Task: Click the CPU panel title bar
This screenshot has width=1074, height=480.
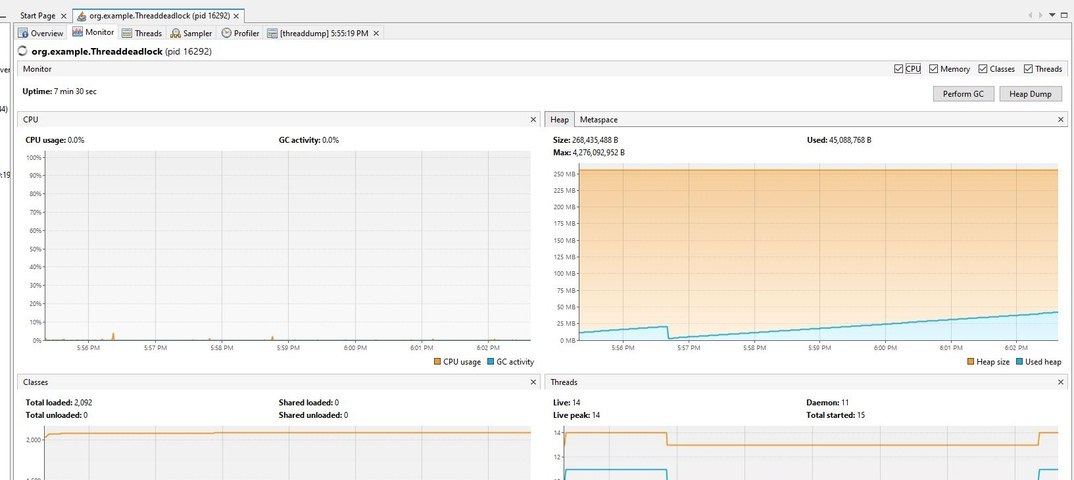Action: (278, 119)
